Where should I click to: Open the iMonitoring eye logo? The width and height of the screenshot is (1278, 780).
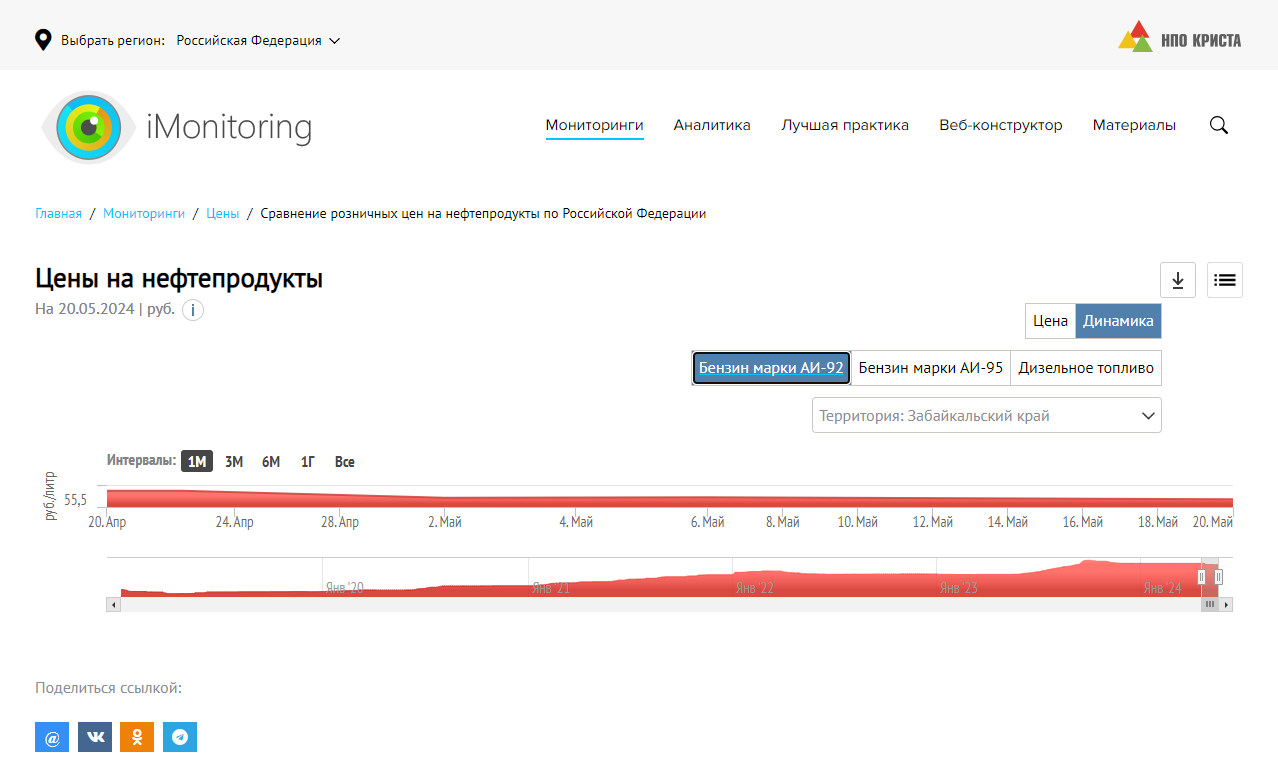point(89,126)
